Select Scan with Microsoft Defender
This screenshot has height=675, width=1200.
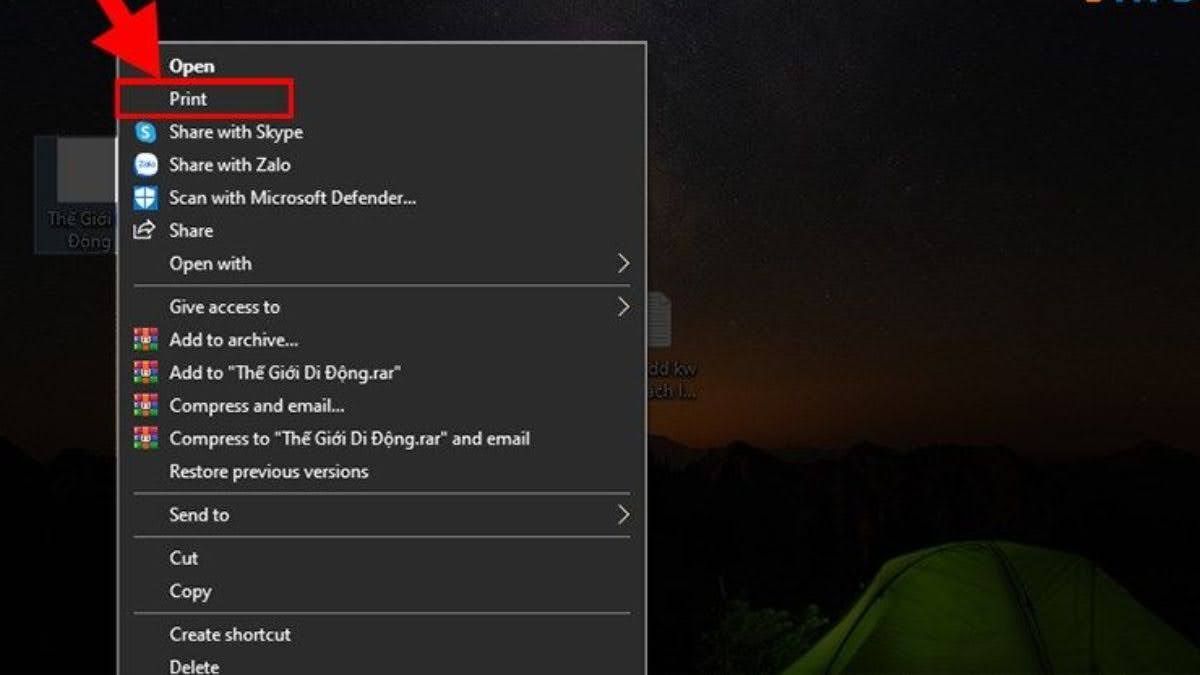292,198
